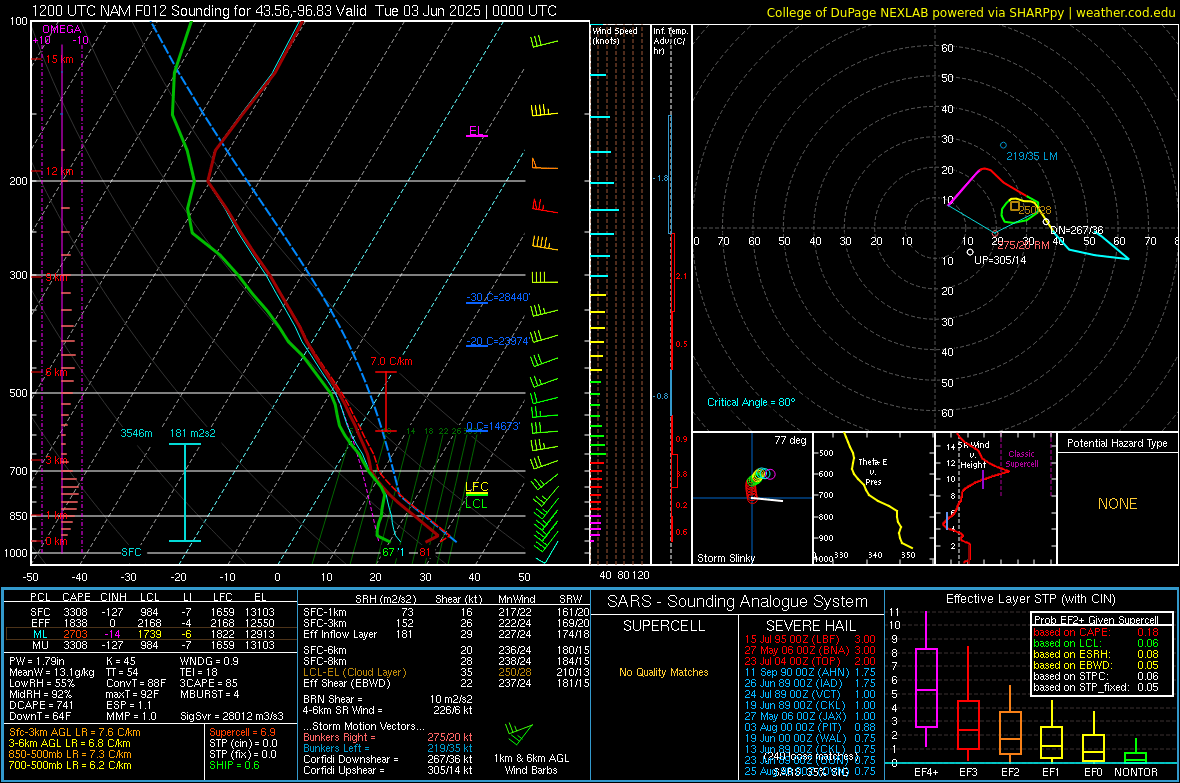Click the Eff Shear (EBWD) row
The width and height of the screenshot is (1180, 783).
[446, 683]
